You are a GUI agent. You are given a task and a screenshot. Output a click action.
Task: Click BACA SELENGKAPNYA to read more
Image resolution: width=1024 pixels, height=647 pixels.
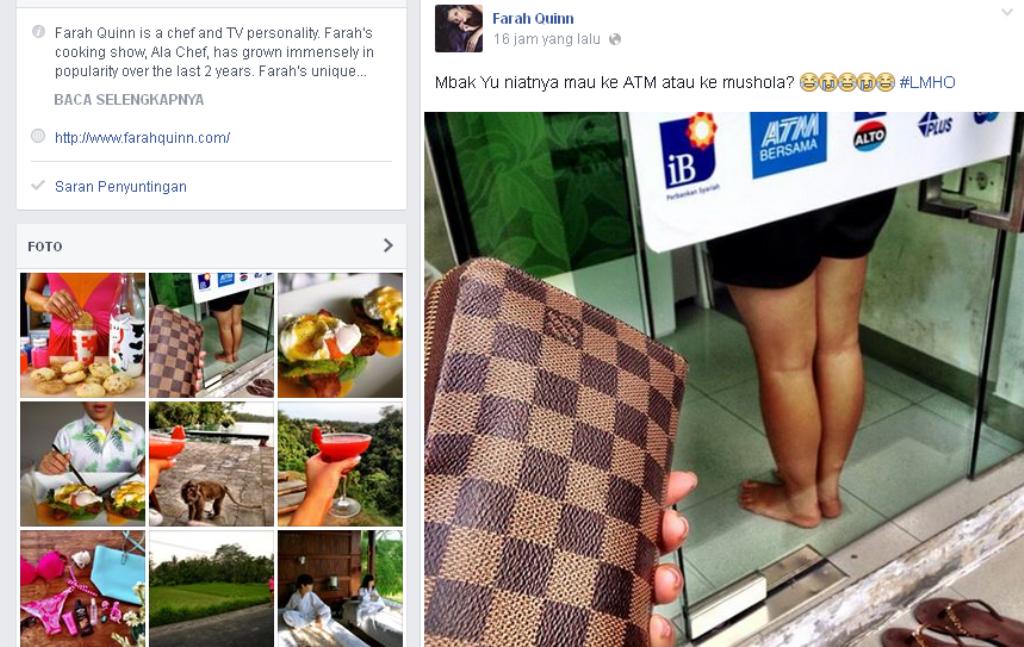point(129,100)
